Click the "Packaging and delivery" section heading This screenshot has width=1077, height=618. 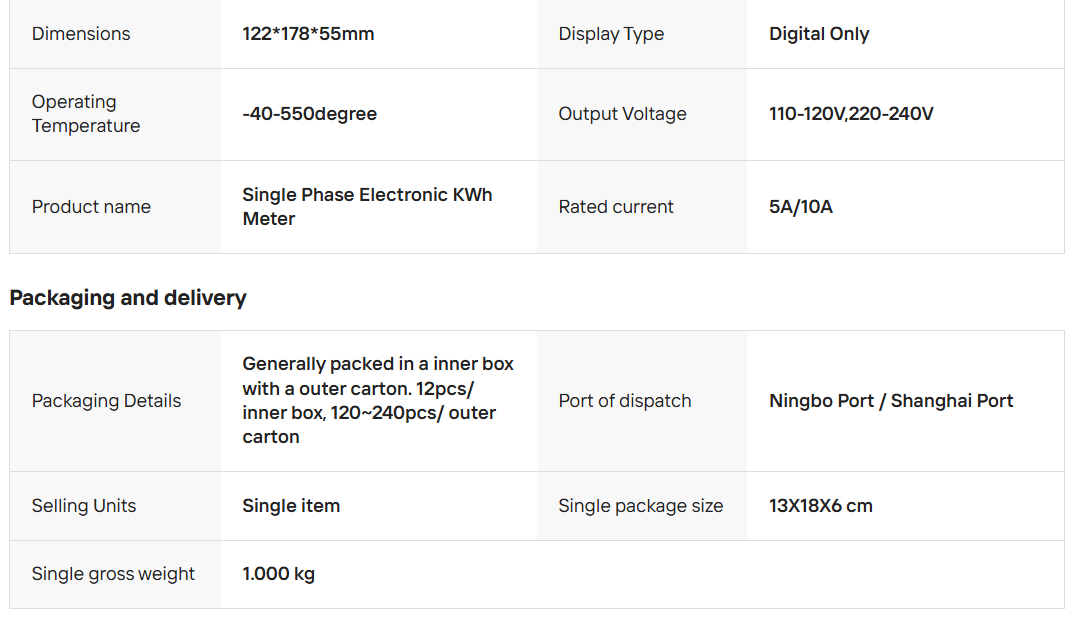coord(128,298)
